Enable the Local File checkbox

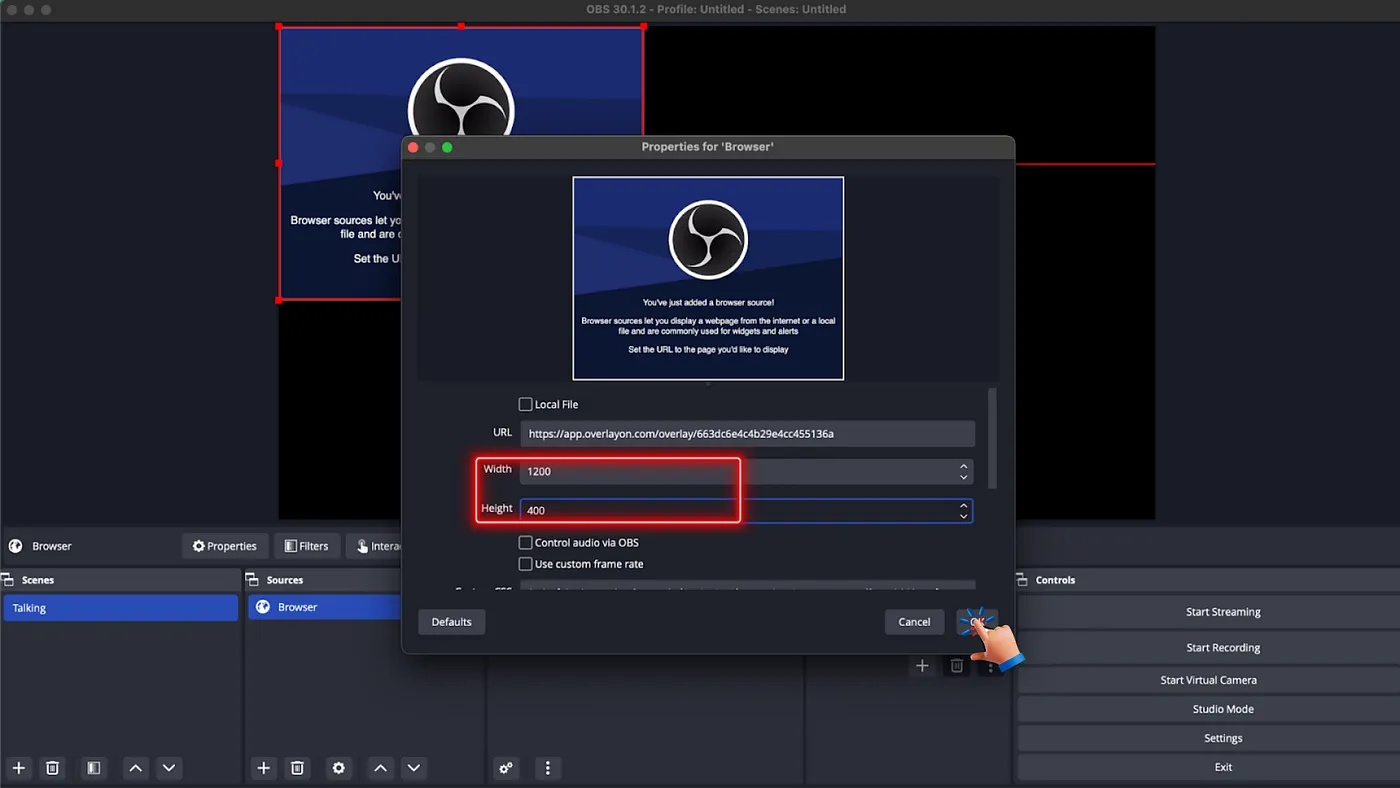pyautogui.click(x=525, y=404)
